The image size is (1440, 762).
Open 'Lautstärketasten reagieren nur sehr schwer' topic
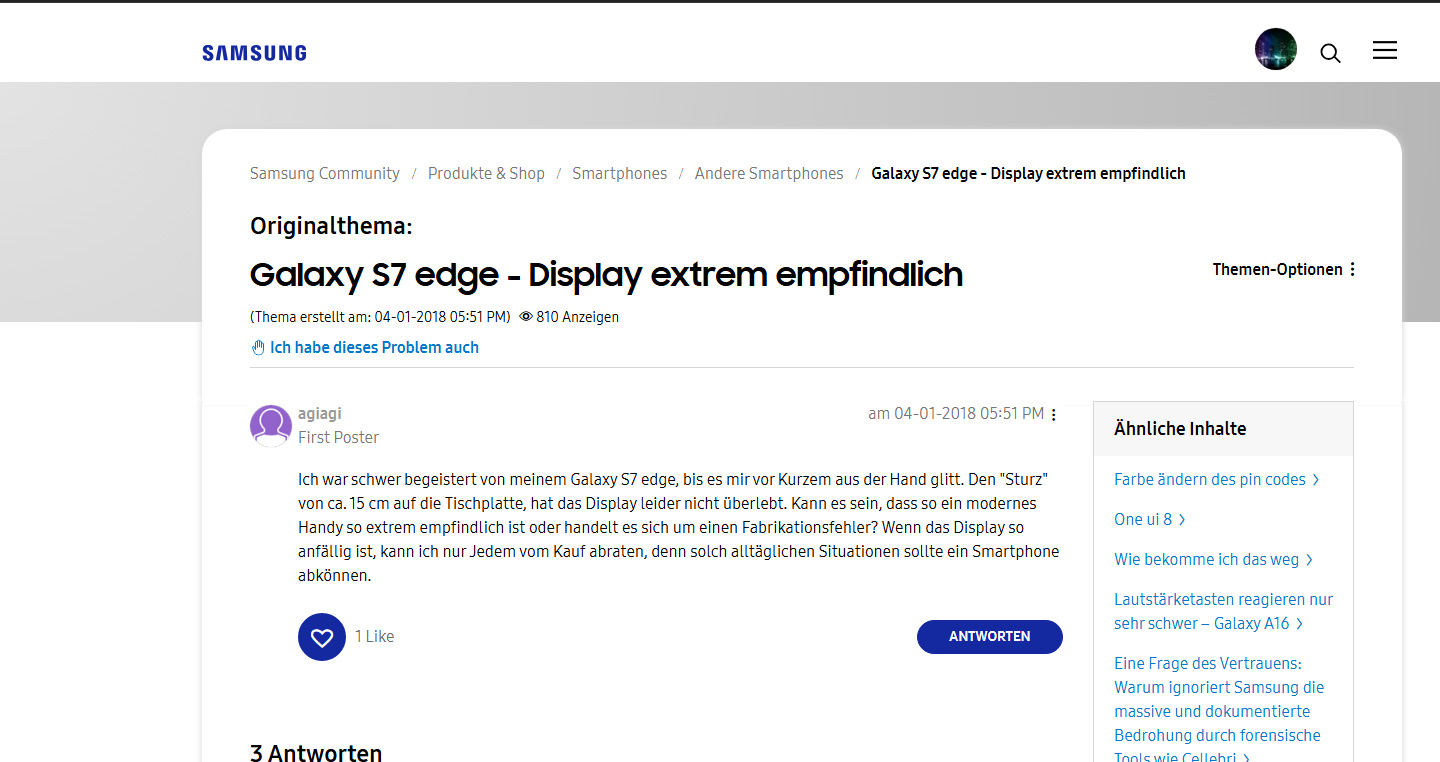1222,611
